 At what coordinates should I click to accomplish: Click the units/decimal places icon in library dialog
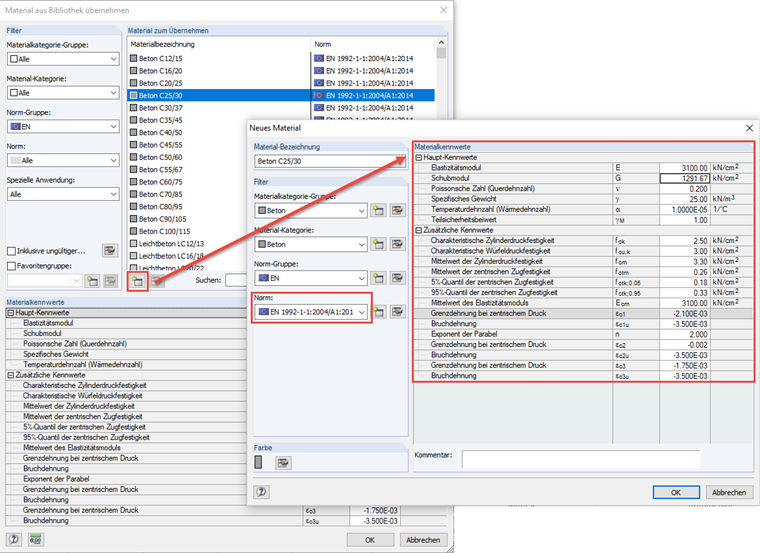point(35,539)
